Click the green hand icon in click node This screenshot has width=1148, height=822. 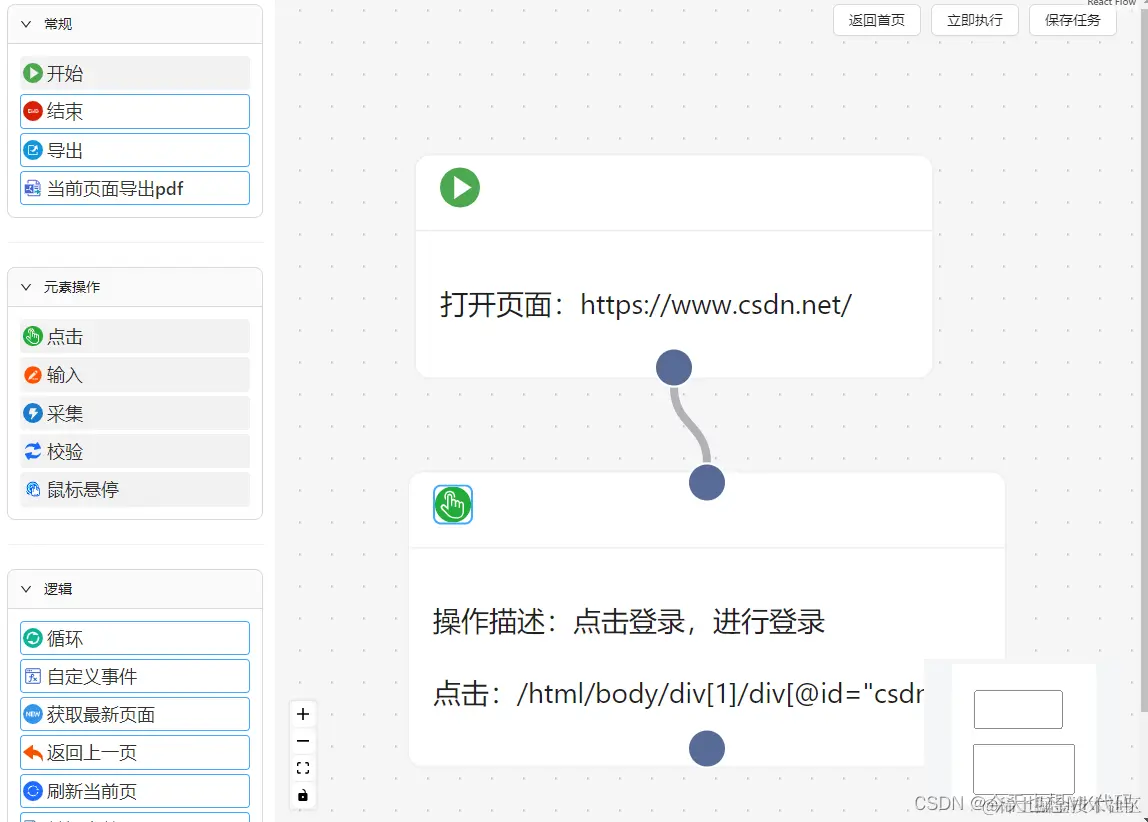452,505
